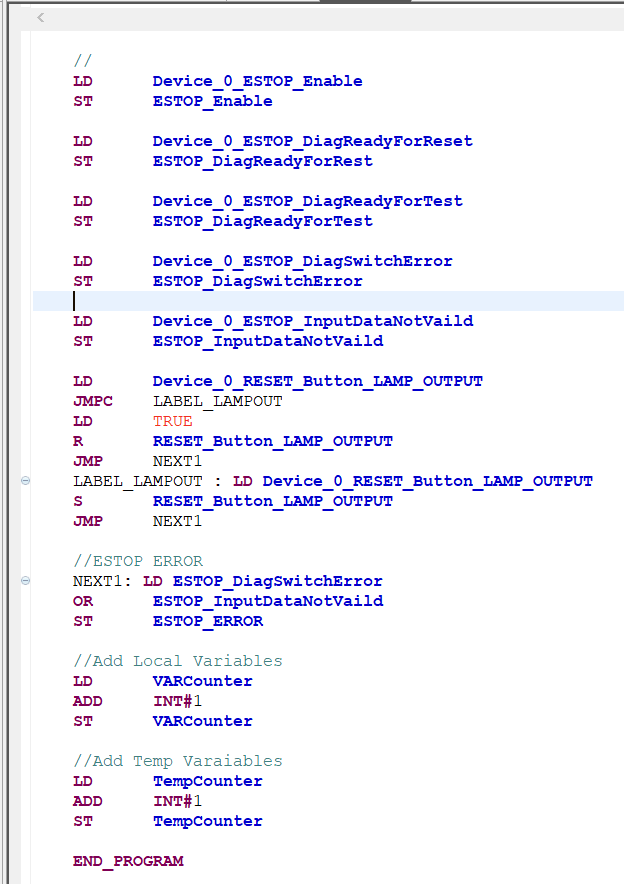Click LABEL_LAMPOUT jump target after JMPC
This screenshot has height=884, width=624.
[218, 401]
